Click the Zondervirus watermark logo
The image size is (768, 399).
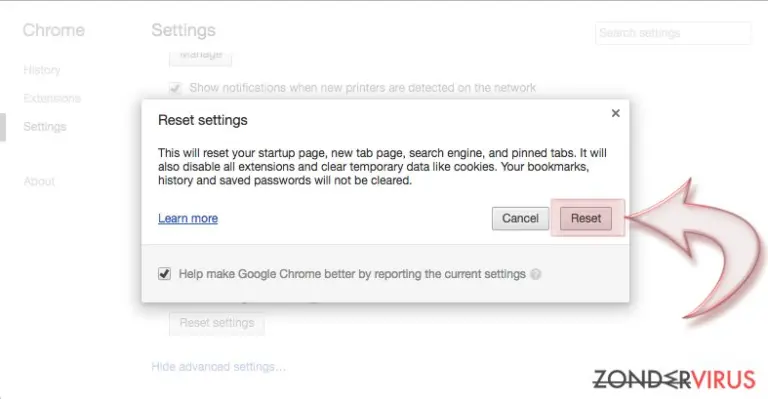coord(674,379)
